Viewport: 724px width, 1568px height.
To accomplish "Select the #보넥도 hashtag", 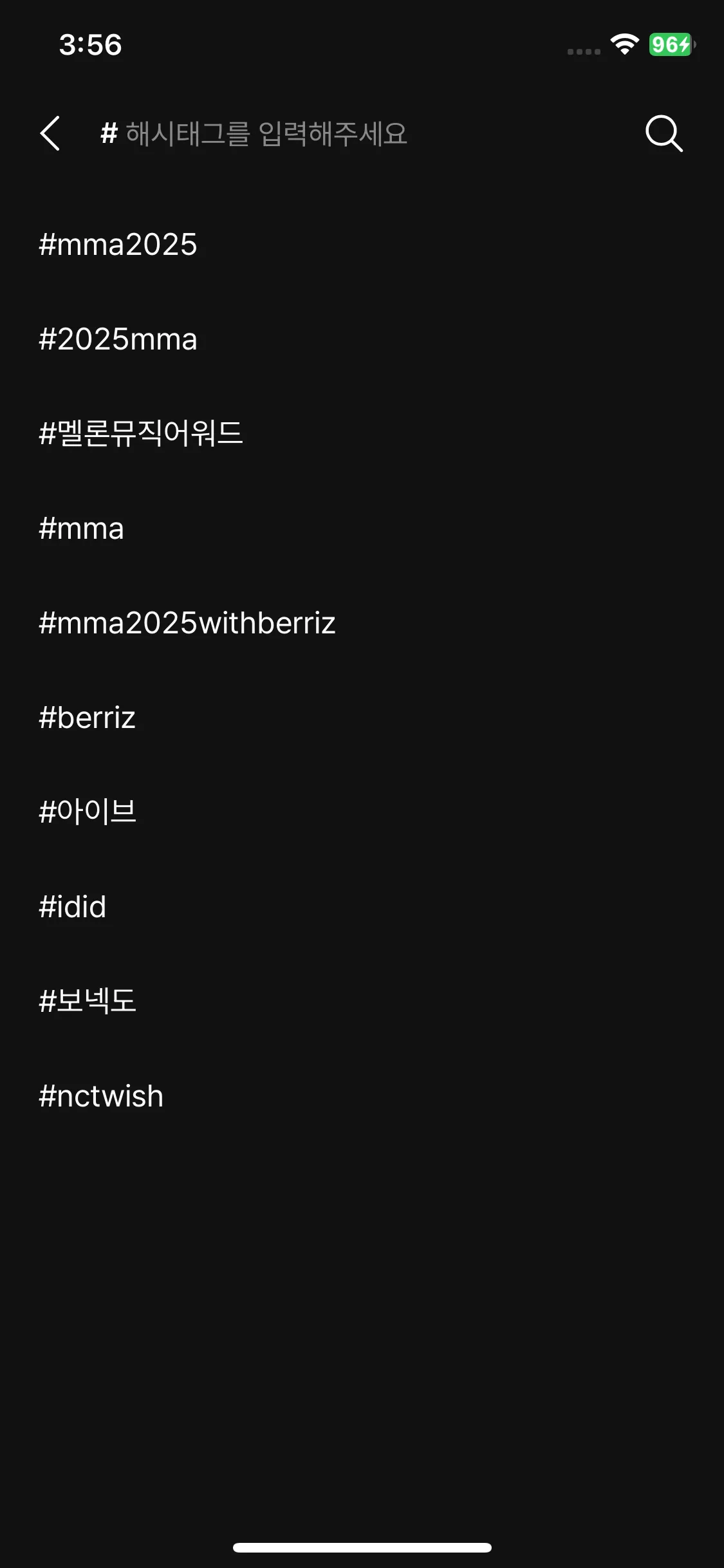I will [x=88, y=1001].
